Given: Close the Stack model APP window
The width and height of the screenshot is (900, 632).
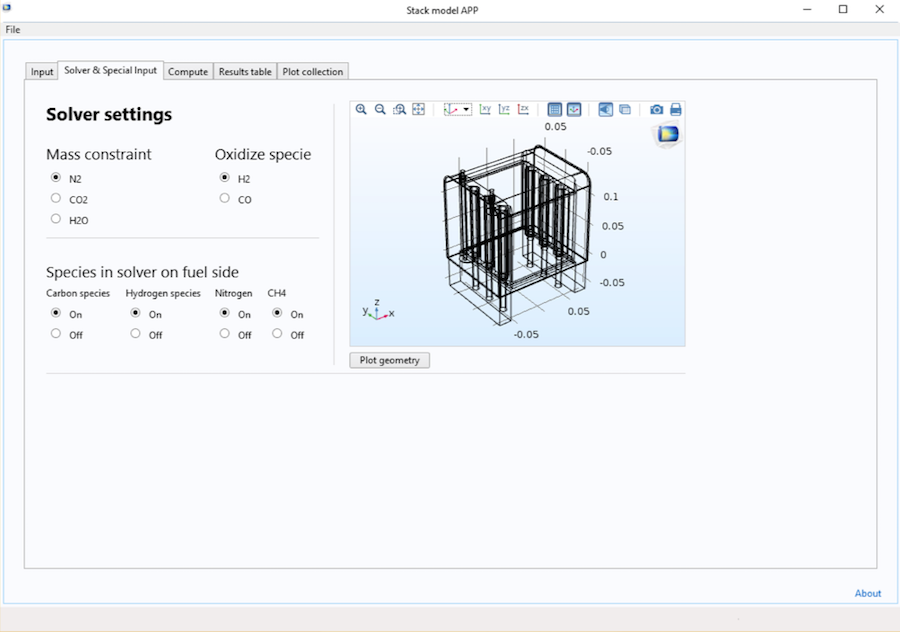Looking at the screenshot, I should [x=879, y=10].
